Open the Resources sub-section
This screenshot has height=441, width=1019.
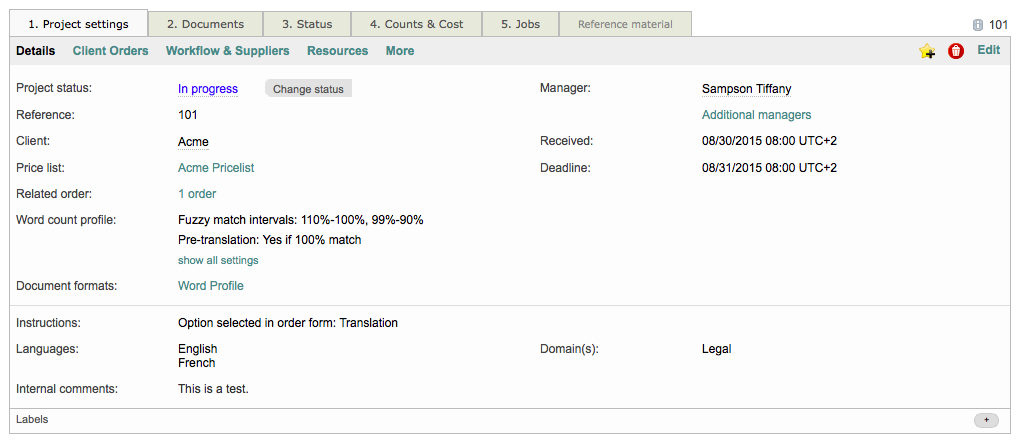(x=337, y=51)
